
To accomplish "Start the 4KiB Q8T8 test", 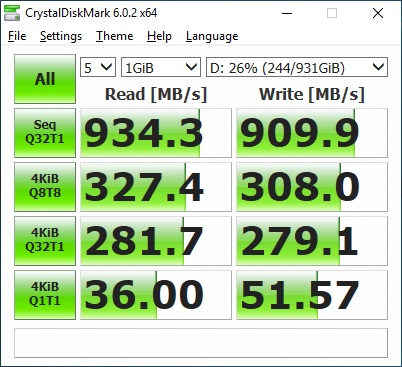I will (45, 187).
